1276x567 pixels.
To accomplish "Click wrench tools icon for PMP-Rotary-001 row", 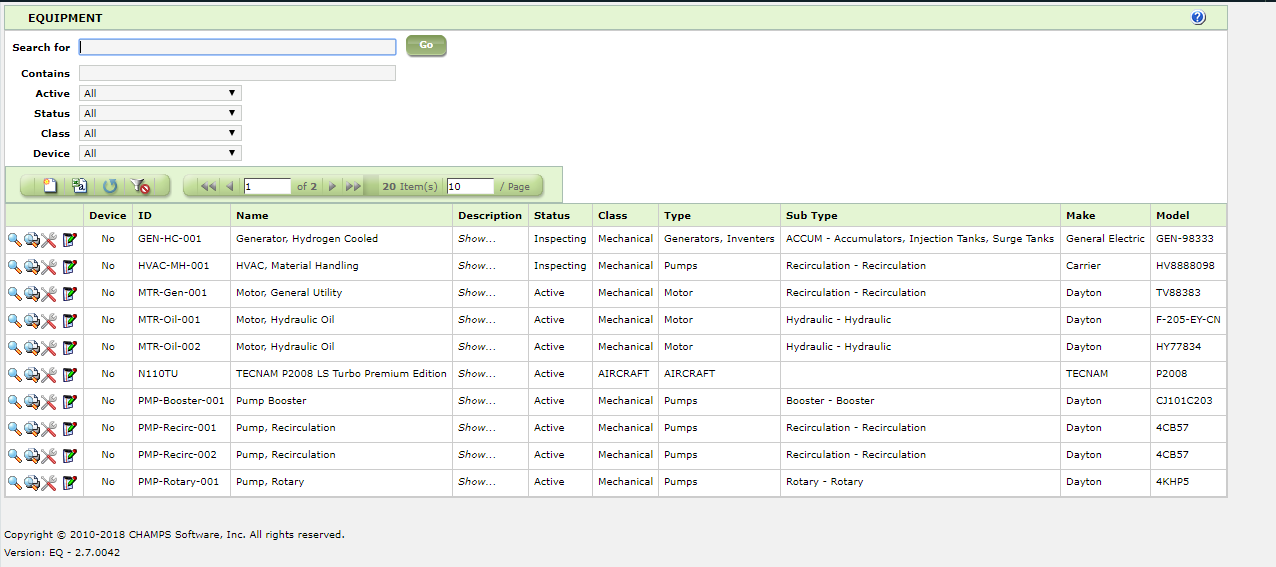I will (x=49, y=483).
